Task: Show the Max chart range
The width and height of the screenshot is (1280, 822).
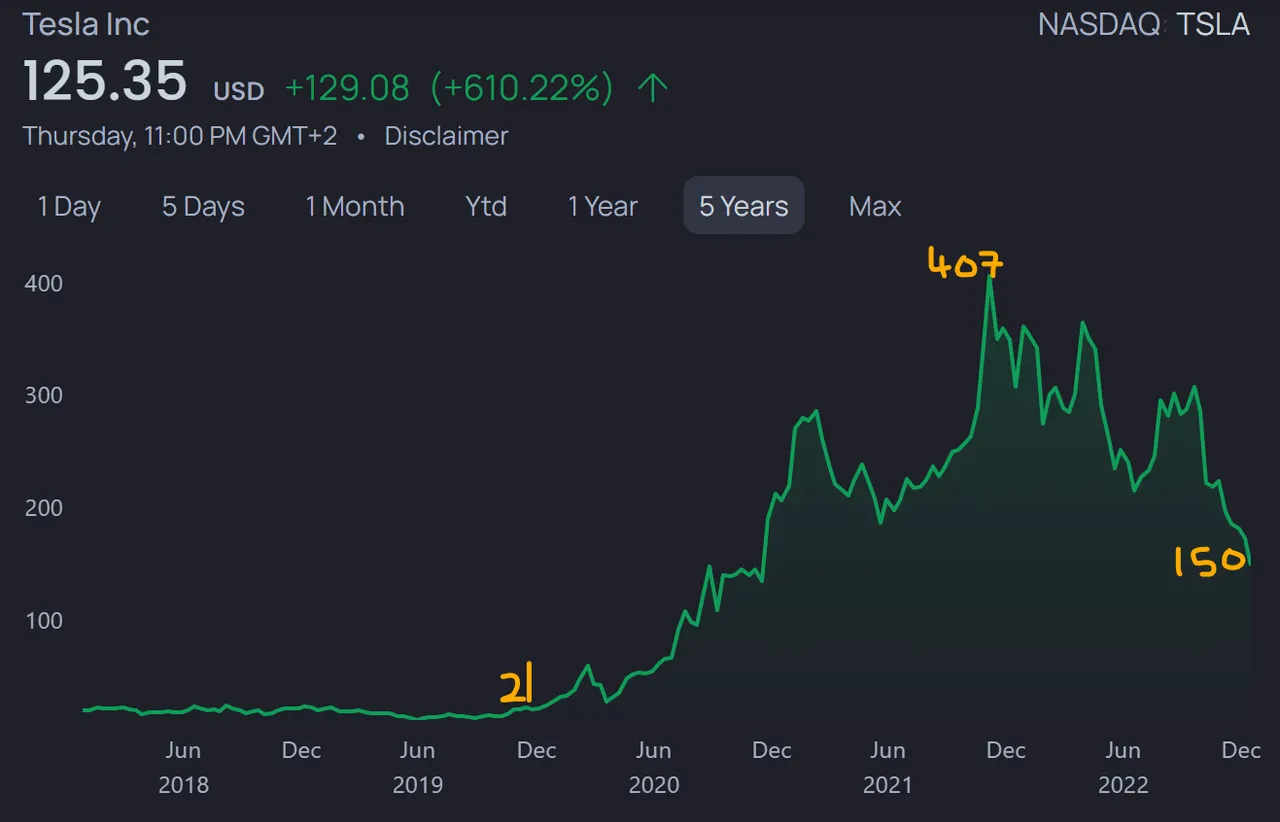Action: pyautogui.click(x=875, y=206)
